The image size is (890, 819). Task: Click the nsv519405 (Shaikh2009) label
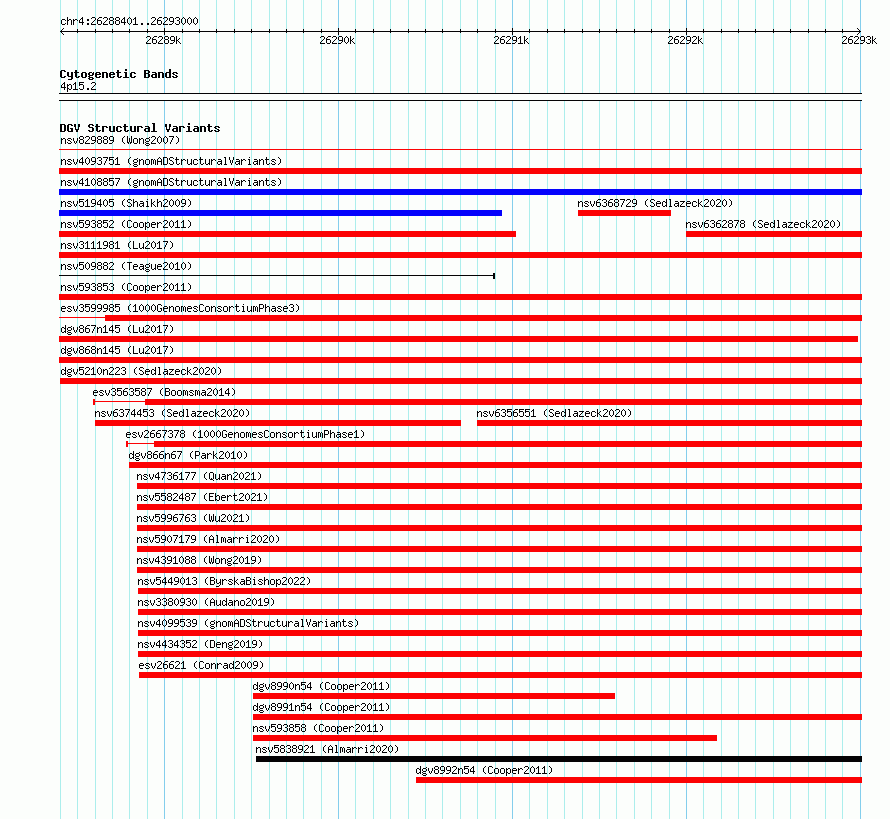pyautogui.click(x=126, y=203)
